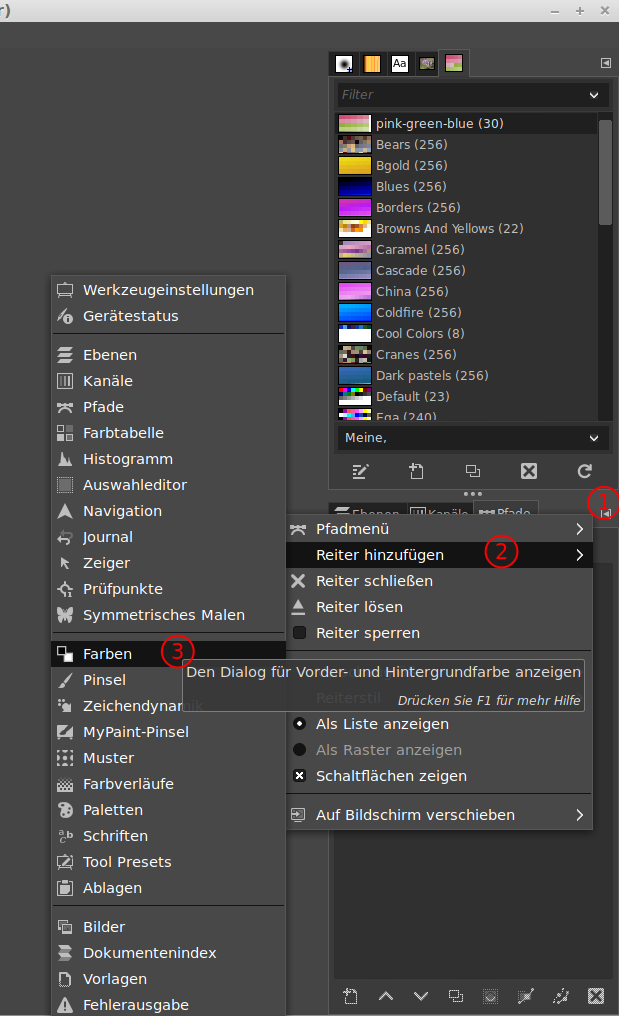
Task: Select 'Reiter schließen' menu entry
Action: point(374,581)
